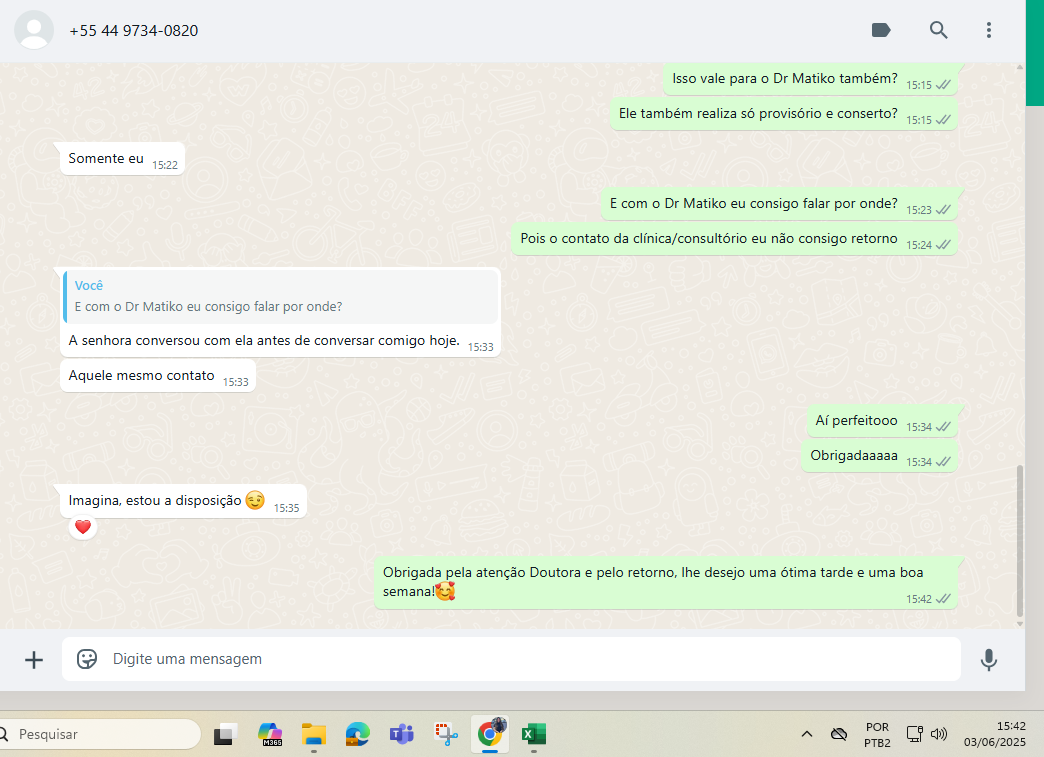Switch to Google Chrome on the taskbar
This screenshot has height=757, width=1044.
click(x=490, y=734)
